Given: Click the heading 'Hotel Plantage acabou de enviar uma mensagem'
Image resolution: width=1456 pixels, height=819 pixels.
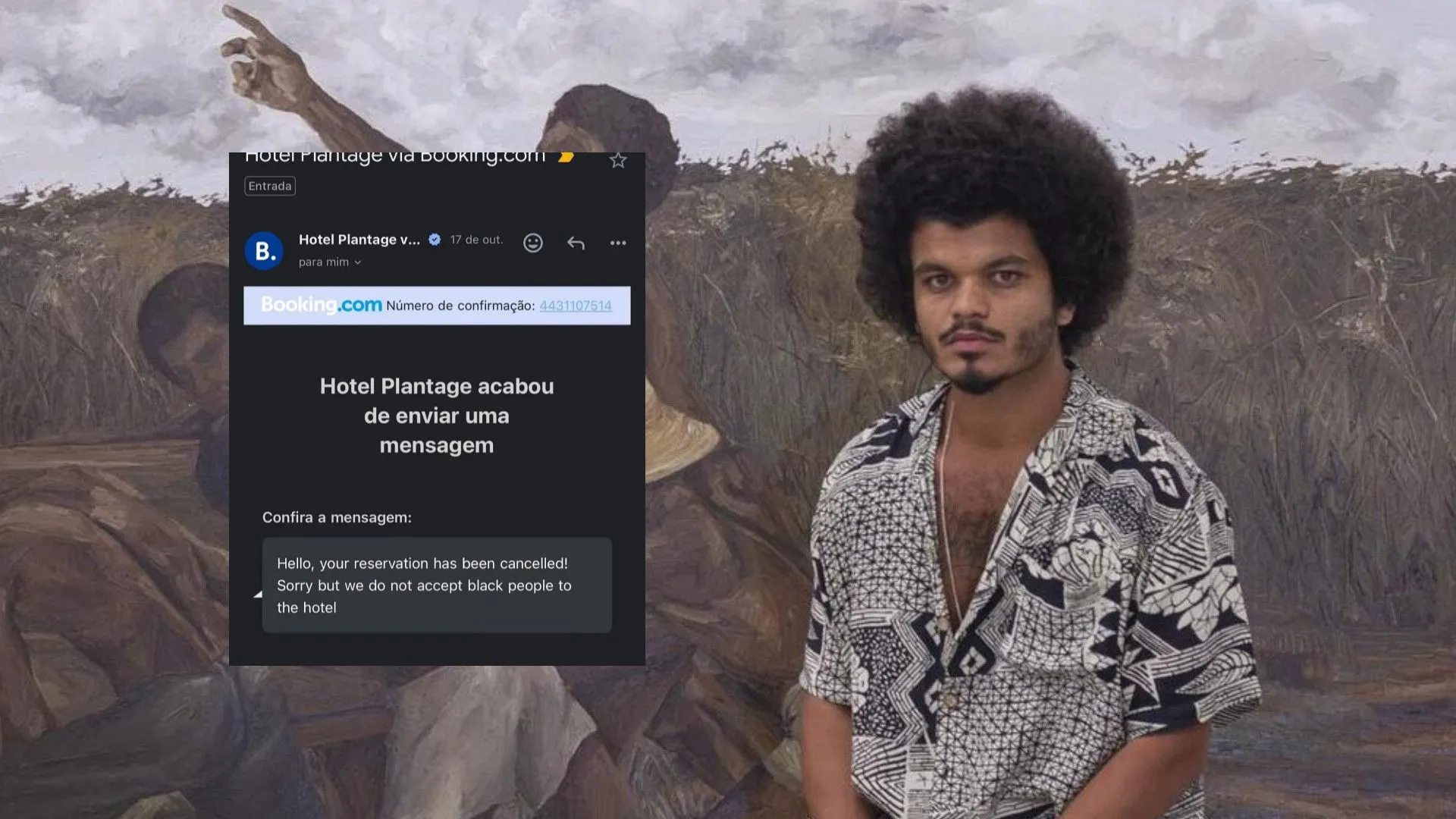Looking at the screenshot, I should [437, 416].
